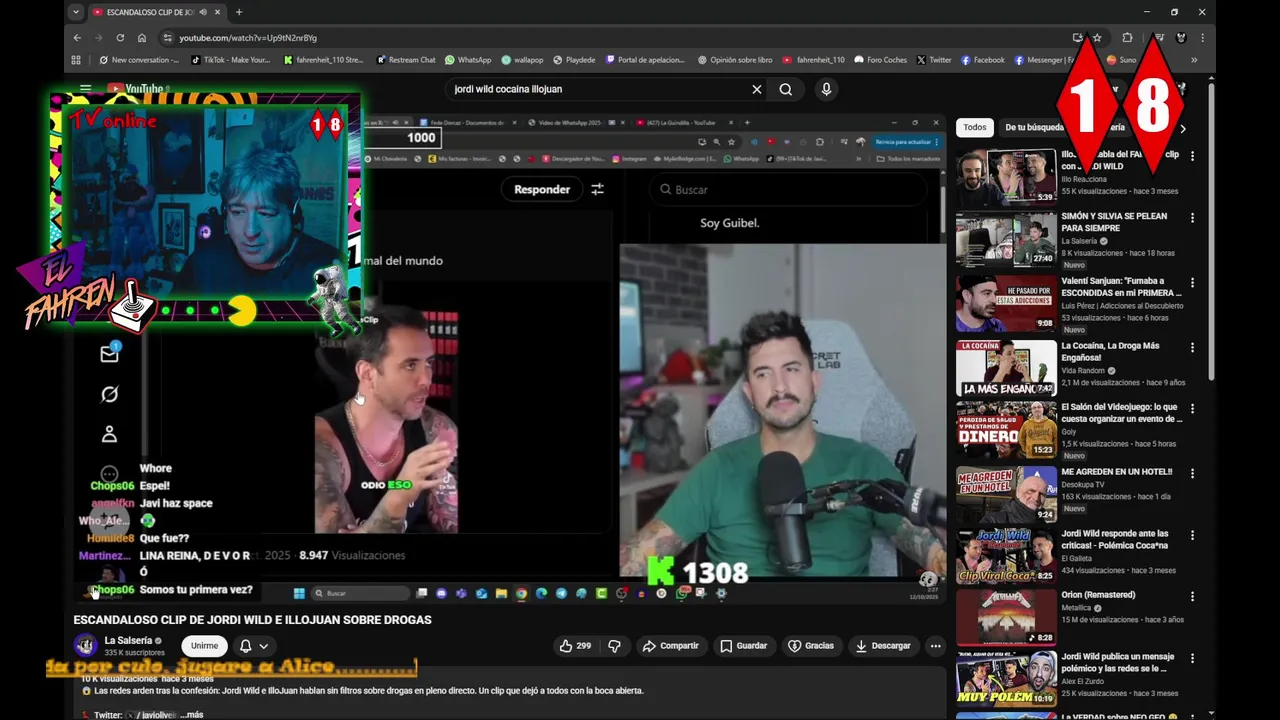Click the page vertical scrollbar
1280x720 pixels.
1211,230
